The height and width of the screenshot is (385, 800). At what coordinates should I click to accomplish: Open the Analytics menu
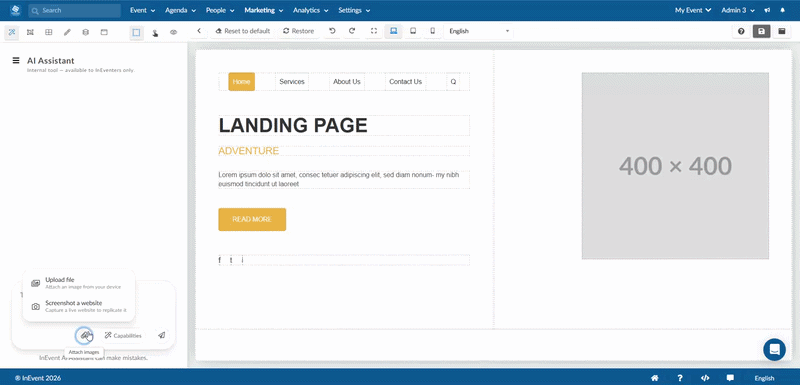[310, 10]
